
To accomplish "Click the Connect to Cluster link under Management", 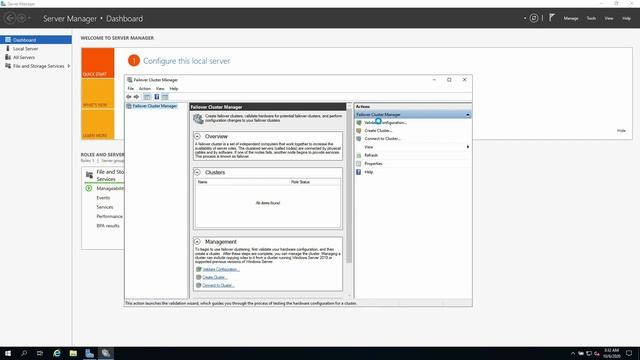I will pos(218,285).
